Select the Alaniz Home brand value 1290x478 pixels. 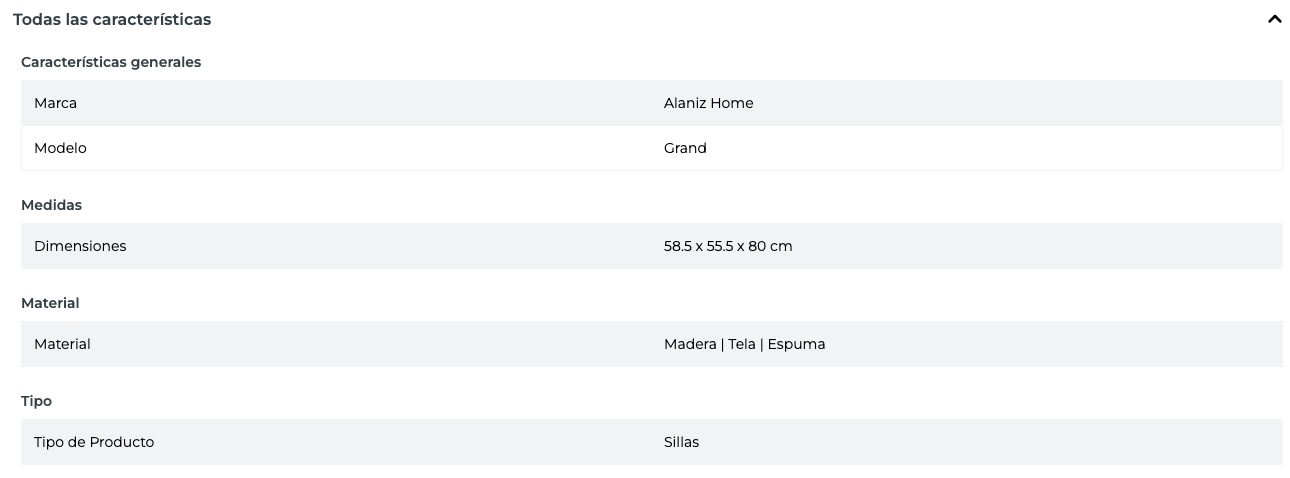point(708,103)
